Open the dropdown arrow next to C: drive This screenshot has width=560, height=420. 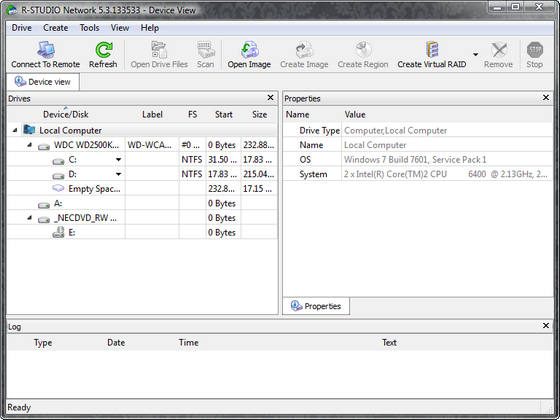[x=119, y=160]
